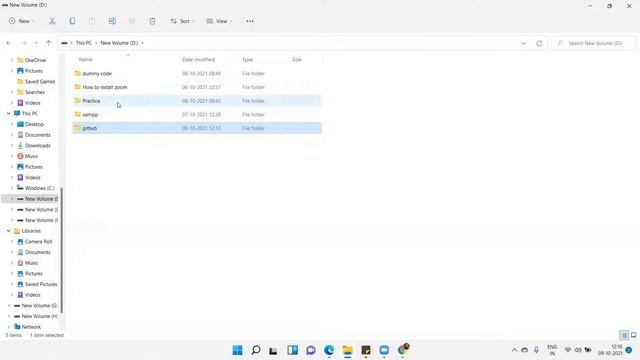Collapse the Libraries tree node
The height and width of the screenshot is (360, 640).
9,231
